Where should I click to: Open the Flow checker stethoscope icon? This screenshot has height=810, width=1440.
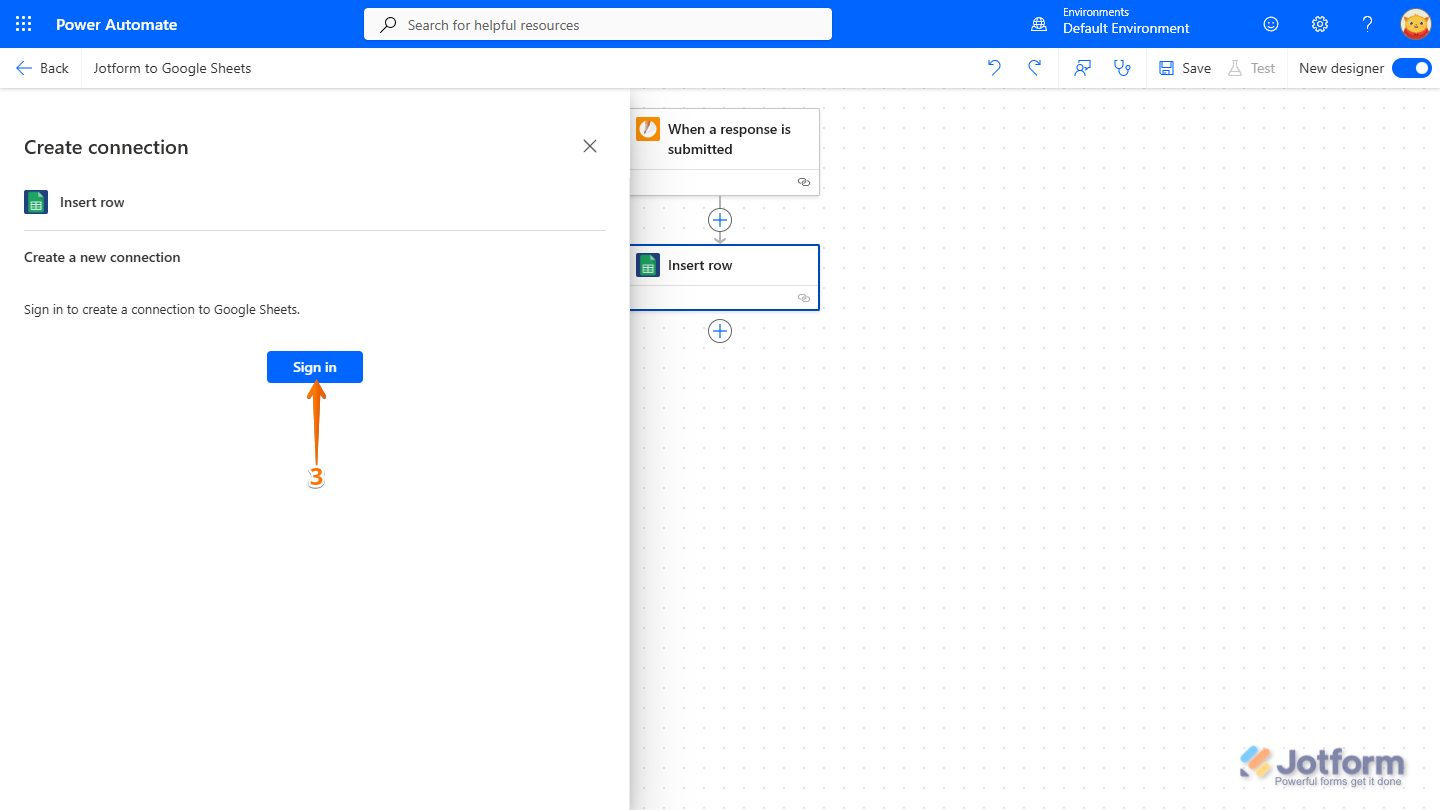(1122, 68)
